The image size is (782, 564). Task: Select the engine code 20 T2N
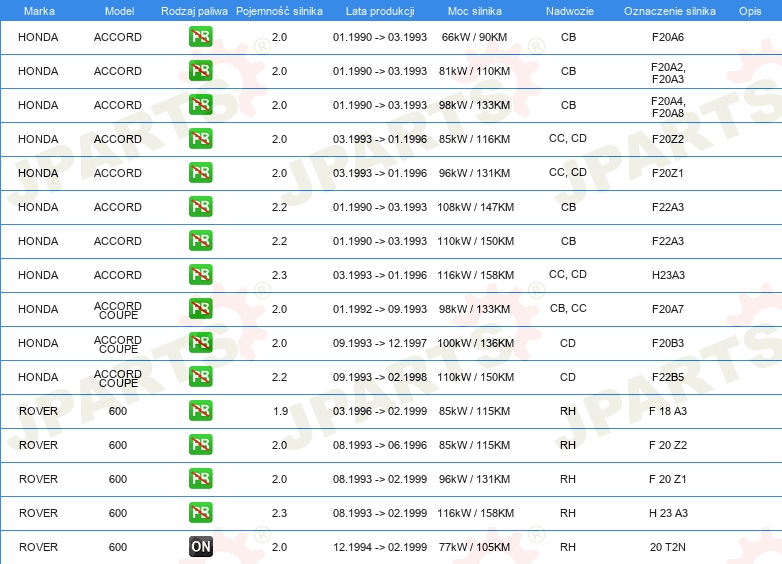point(667,547)
